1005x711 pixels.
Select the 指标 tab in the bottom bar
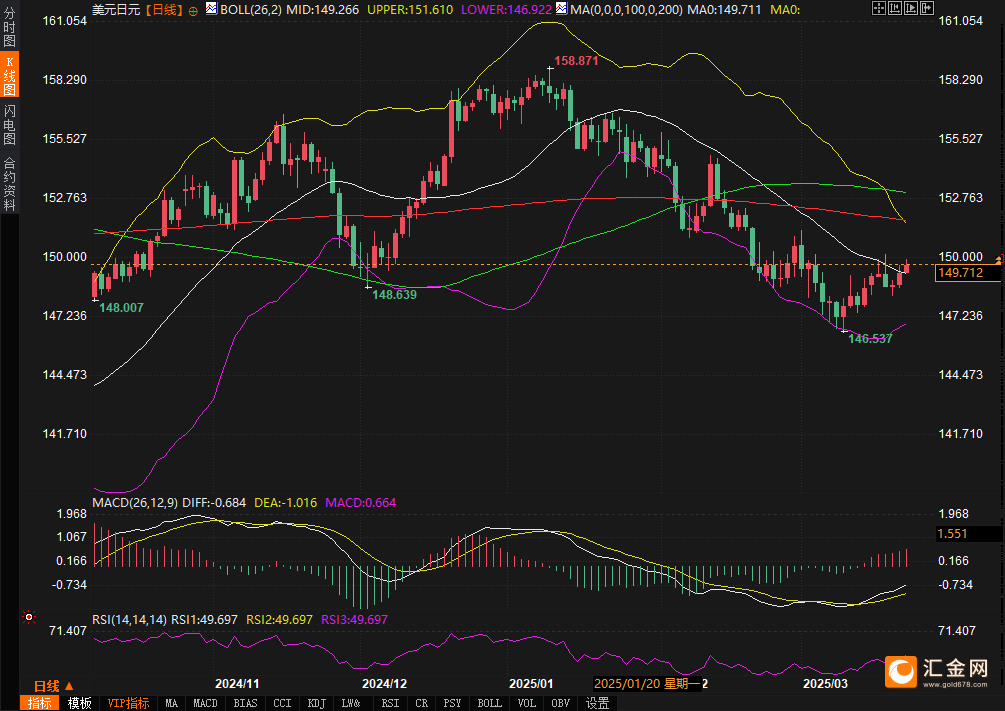40,703
